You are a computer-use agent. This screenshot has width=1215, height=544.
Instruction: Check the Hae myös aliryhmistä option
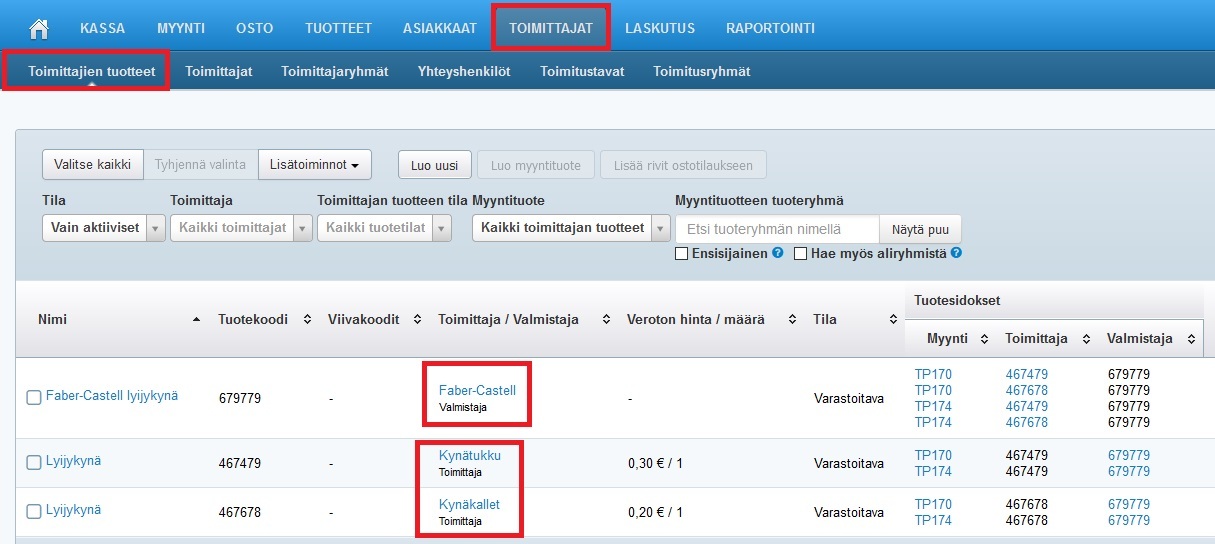coord(800,254)
